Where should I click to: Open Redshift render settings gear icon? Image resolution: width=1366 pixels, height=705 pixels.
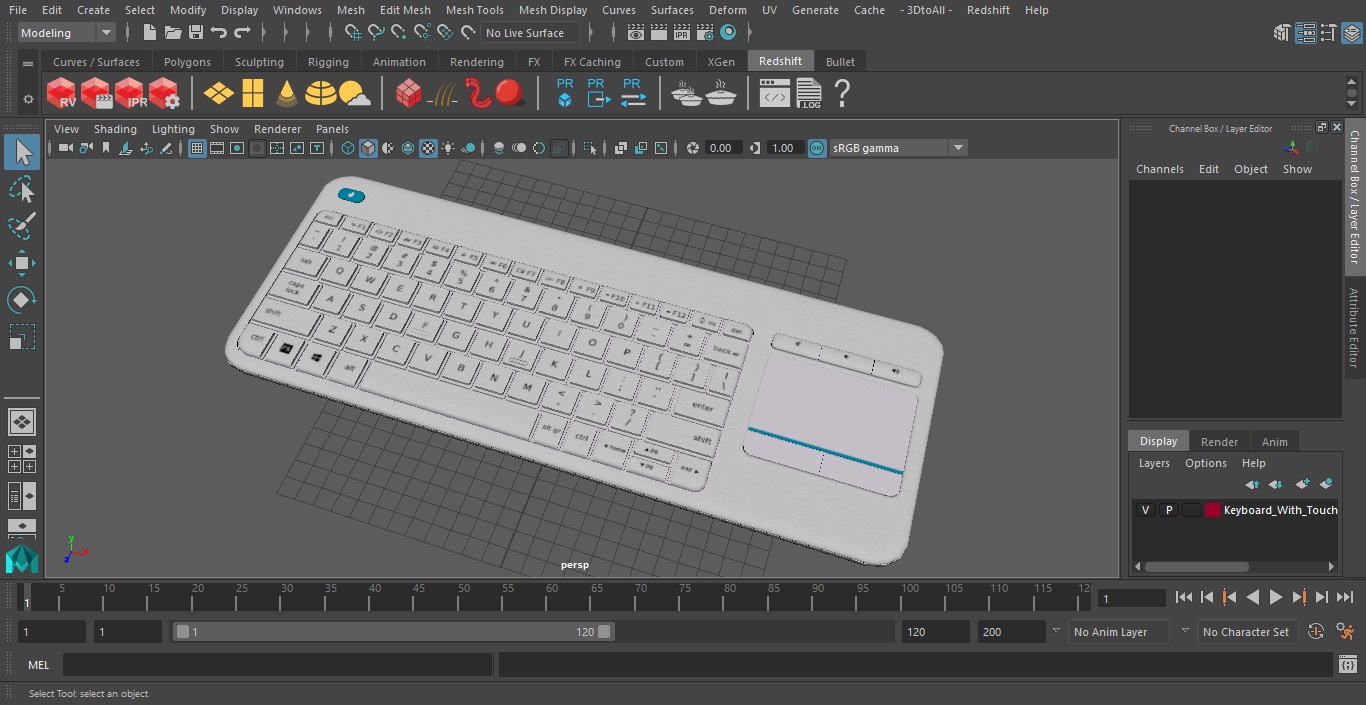pyautogui.click(x=164, y=94)
